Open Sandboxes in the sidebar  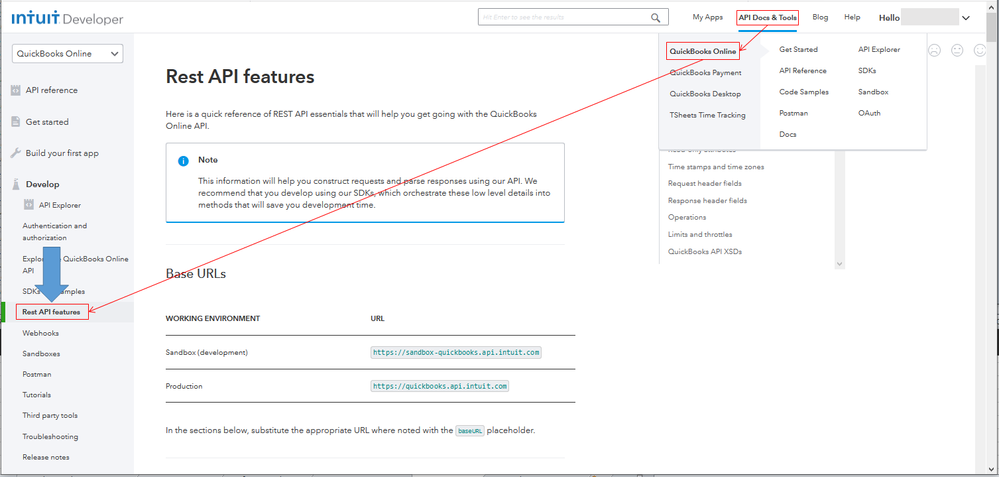[x=41, y=353]
